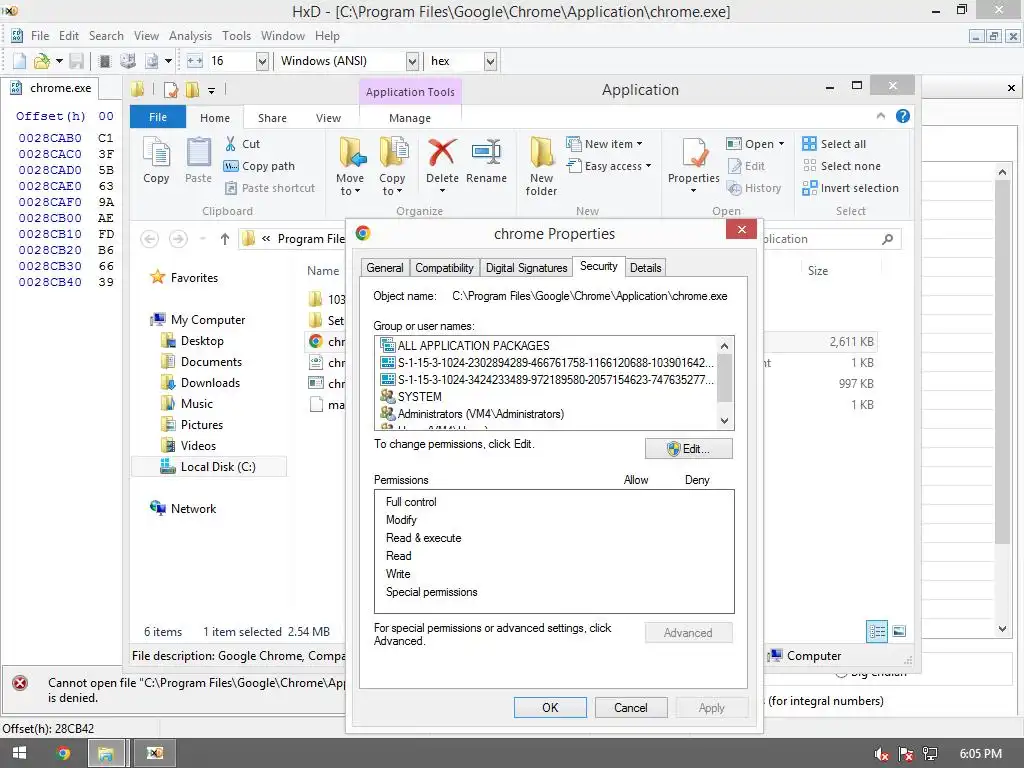
Task: Expand the Open dropdown arrow in ribbon
Action: pos(781,144)
